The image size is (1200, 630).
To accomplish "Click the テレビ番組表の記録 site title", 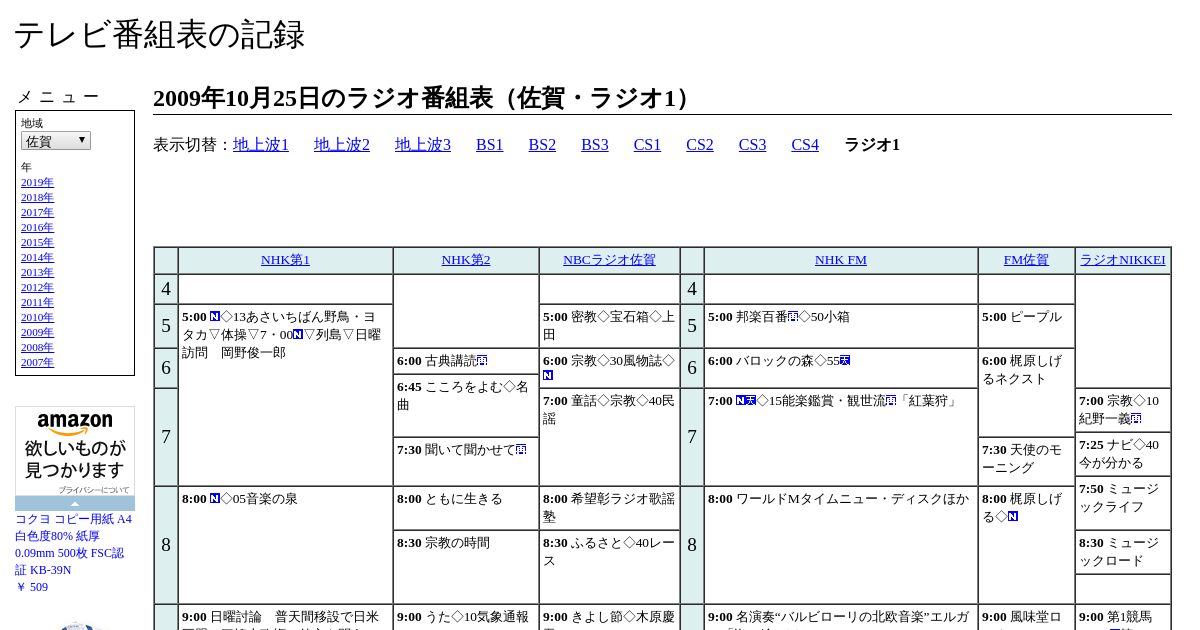I will click(159, 34).
